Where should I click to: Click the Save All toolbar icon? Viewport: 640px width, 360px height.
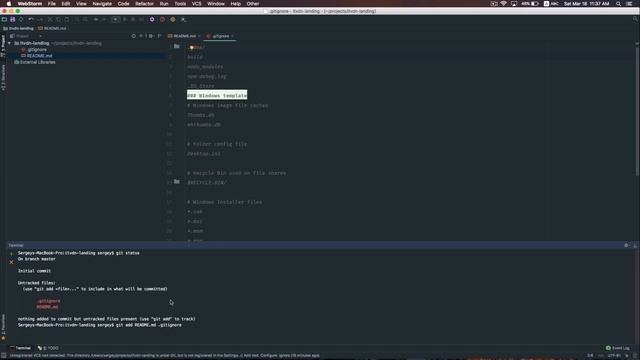point(13,19)
